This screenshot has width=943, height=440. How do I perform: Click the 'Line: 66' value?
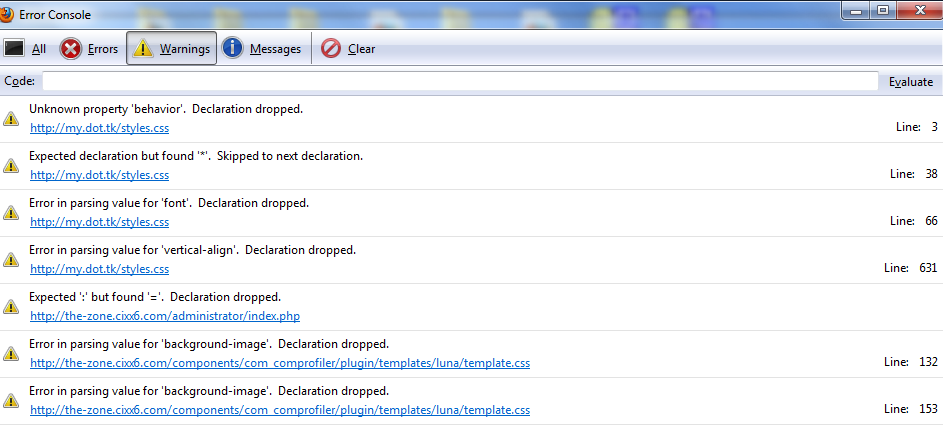tap(914, 221)
